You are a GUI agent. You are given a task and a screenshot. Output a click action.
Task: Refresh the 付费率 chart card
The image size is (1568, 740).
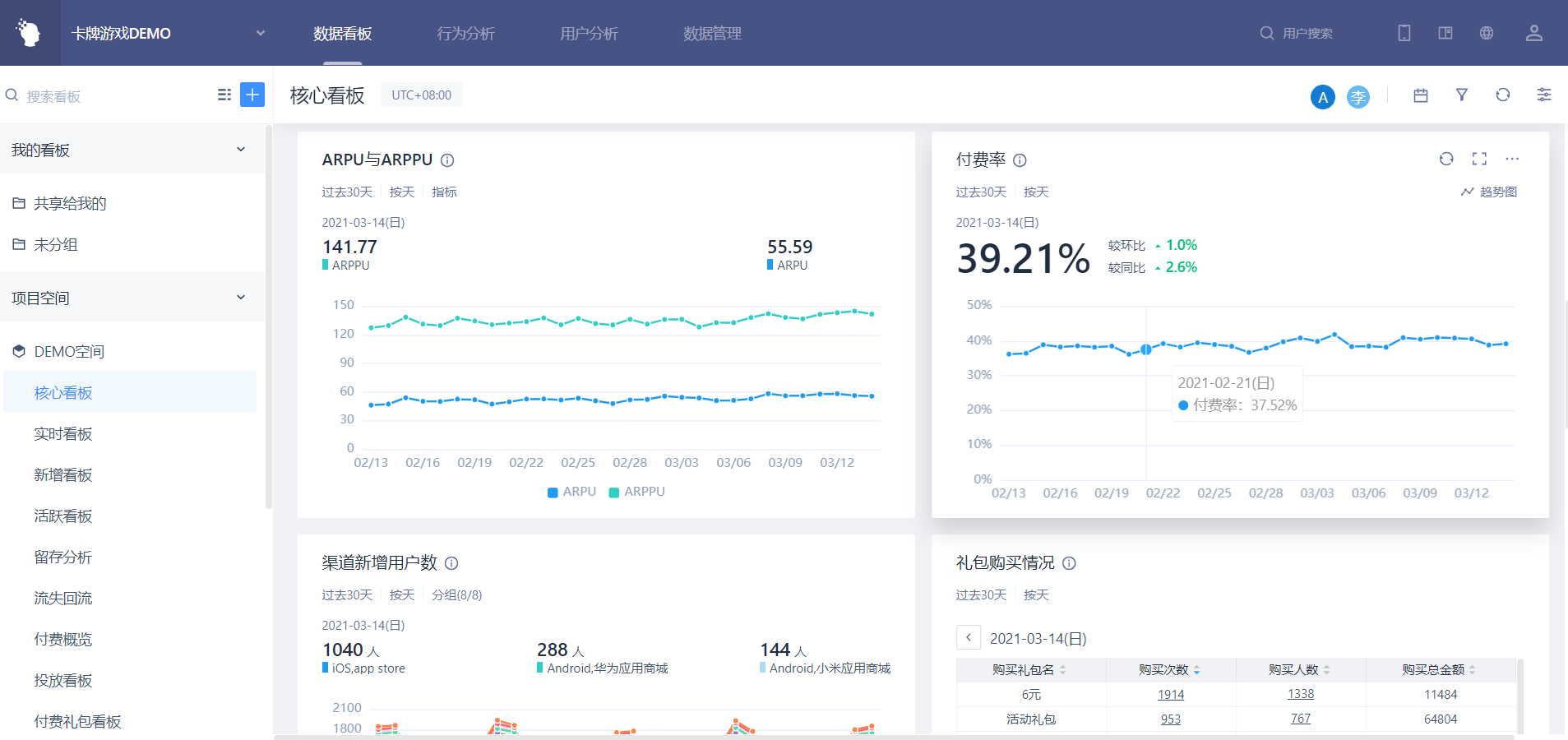click(x=1446, y=159)
